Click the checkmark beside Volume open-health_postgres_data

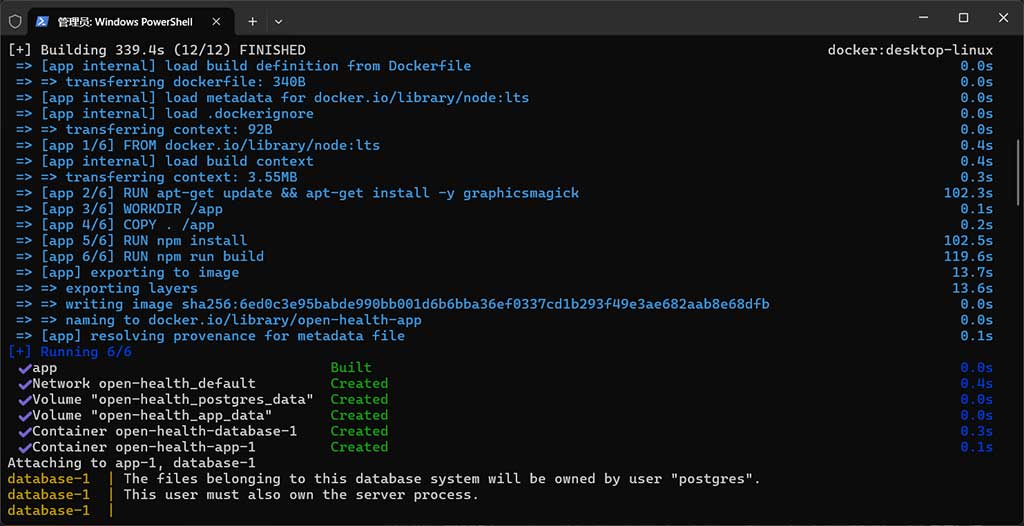(x=25, y=399)
